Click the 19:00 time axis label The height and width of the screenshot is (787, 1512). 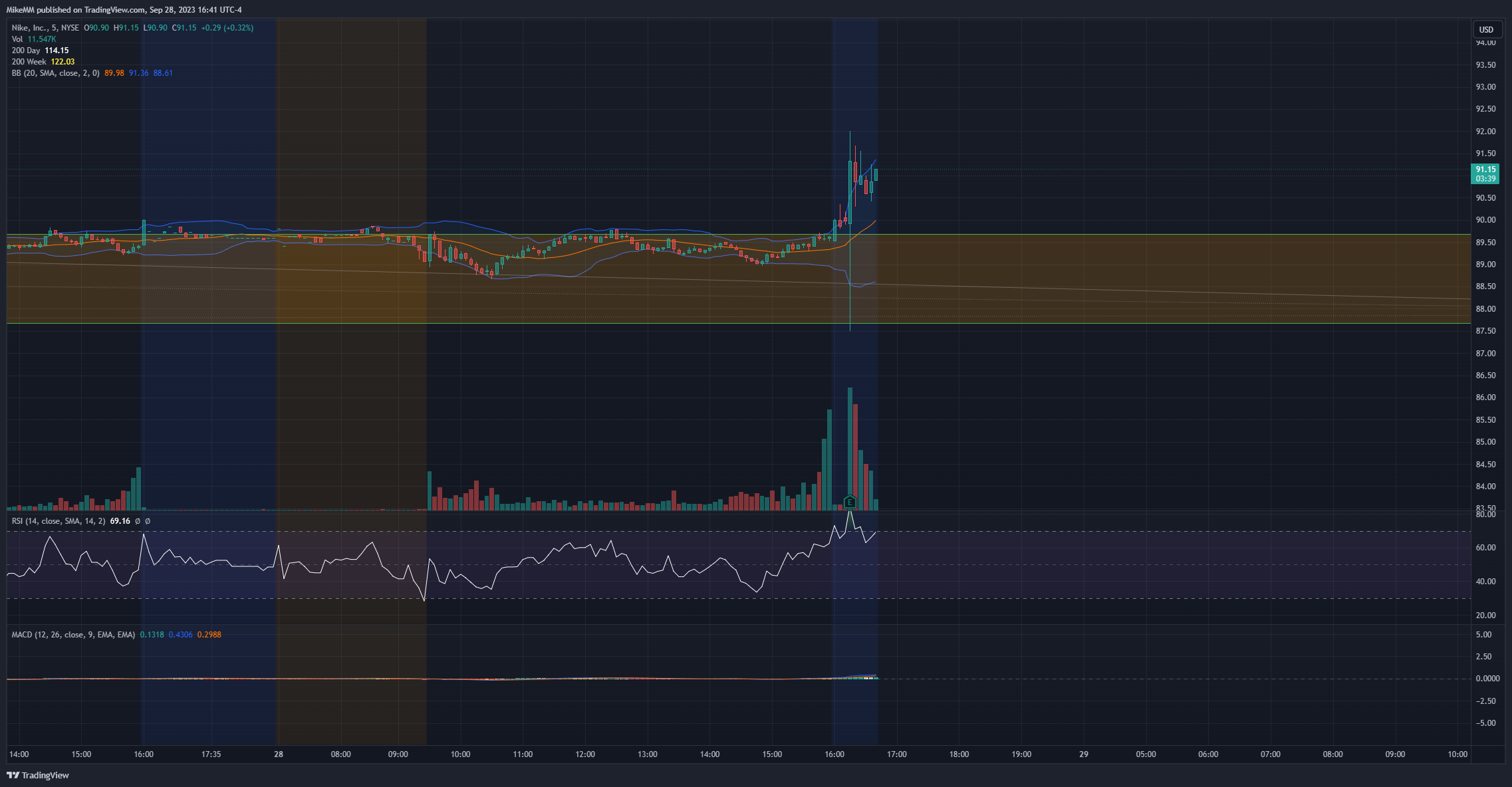click(1021, 754)
